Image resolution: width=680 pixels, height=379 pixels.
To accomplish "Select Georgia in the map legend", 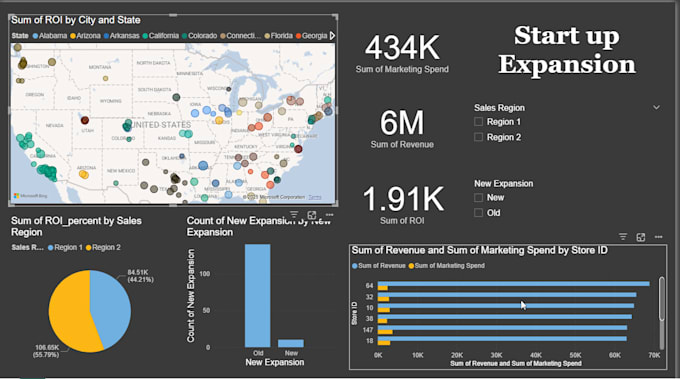I will click(311, 36).
